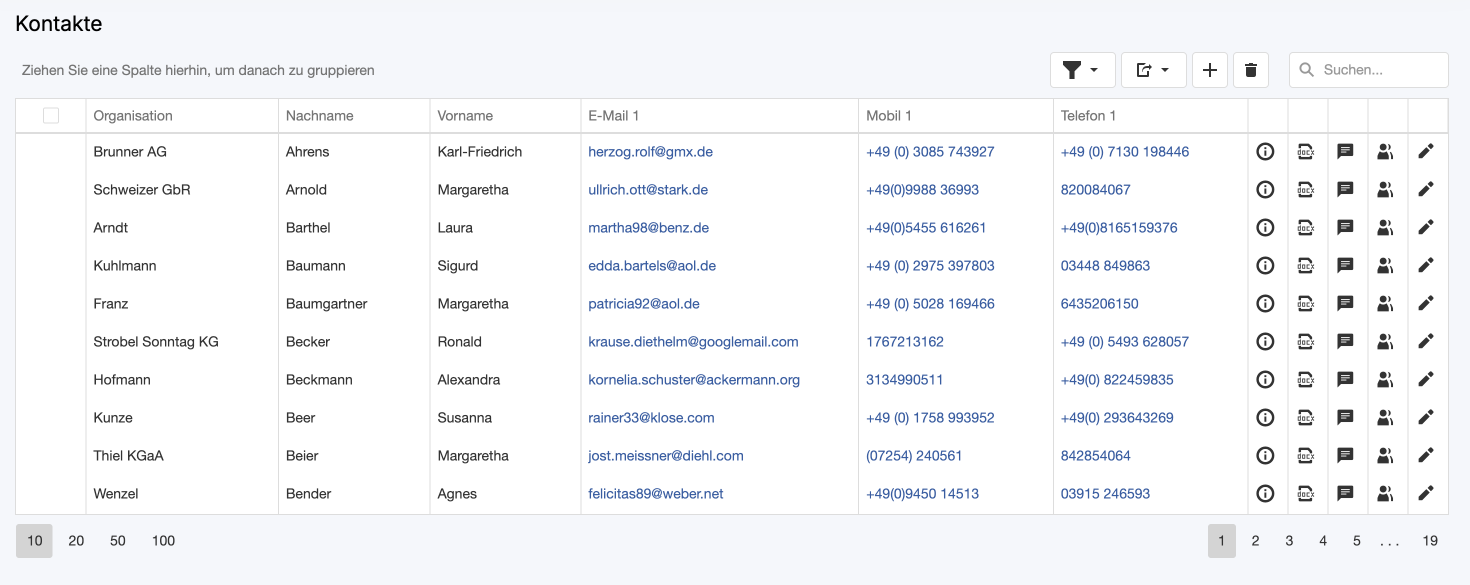Set page size to 20 rows
This screenshot has height=585, width=1470.
coord(76,541)
